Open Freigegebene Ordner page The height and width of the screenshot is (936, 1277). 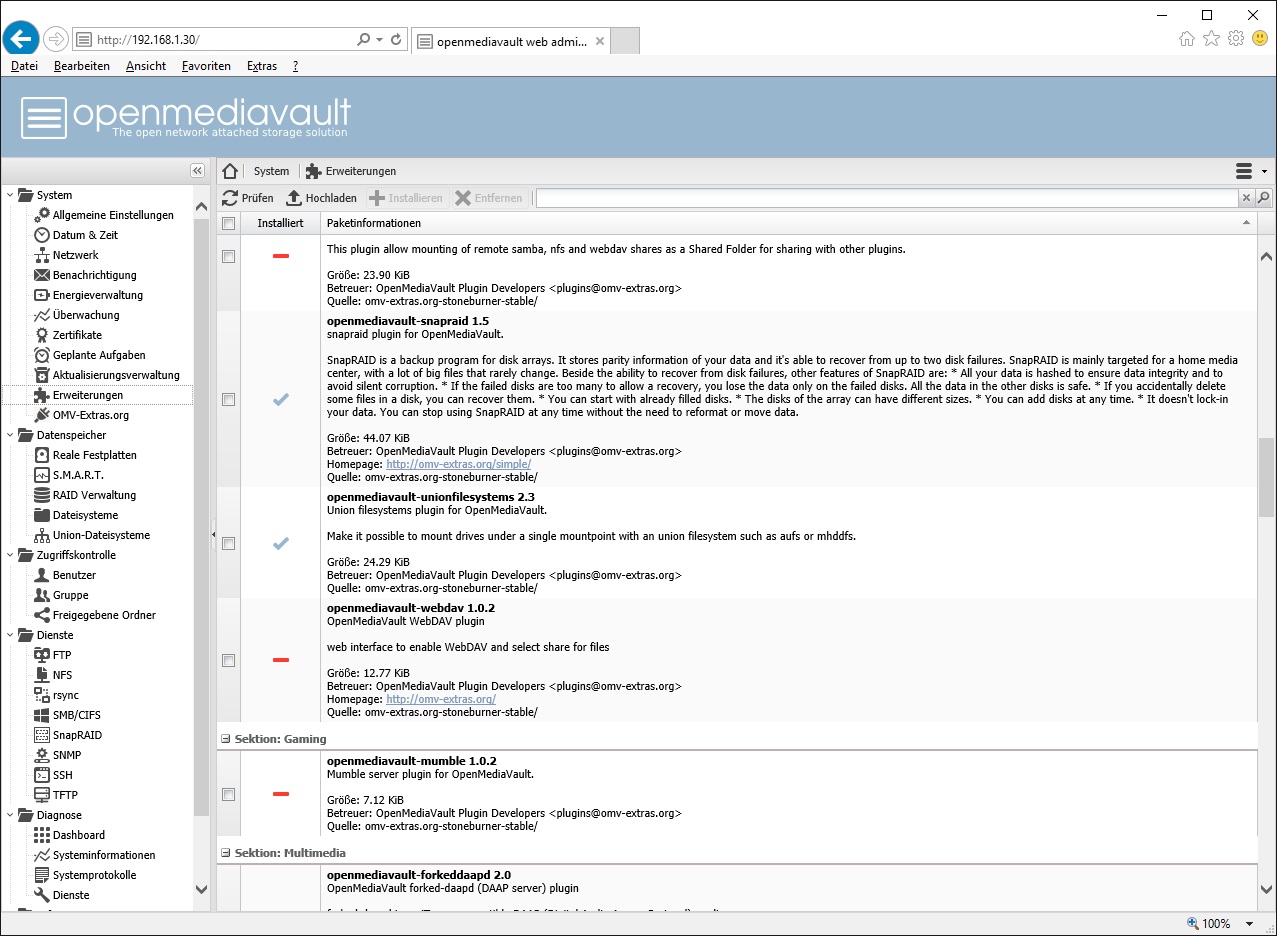pos(104,615)
